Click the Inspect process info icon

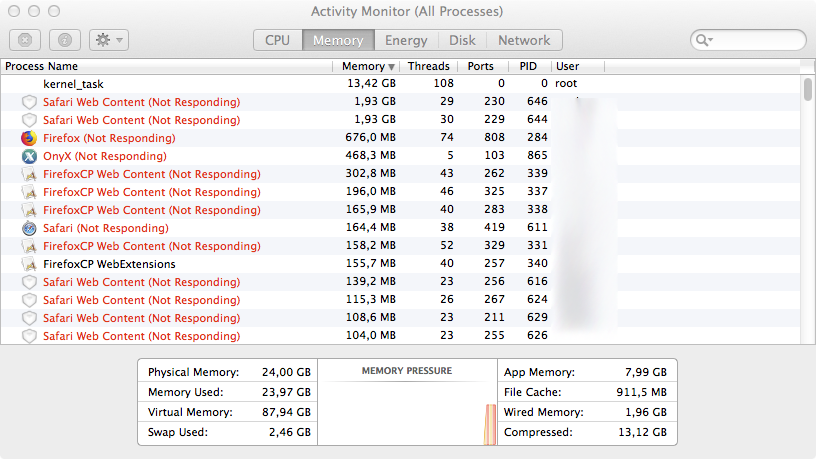click(x=65, y=40)
